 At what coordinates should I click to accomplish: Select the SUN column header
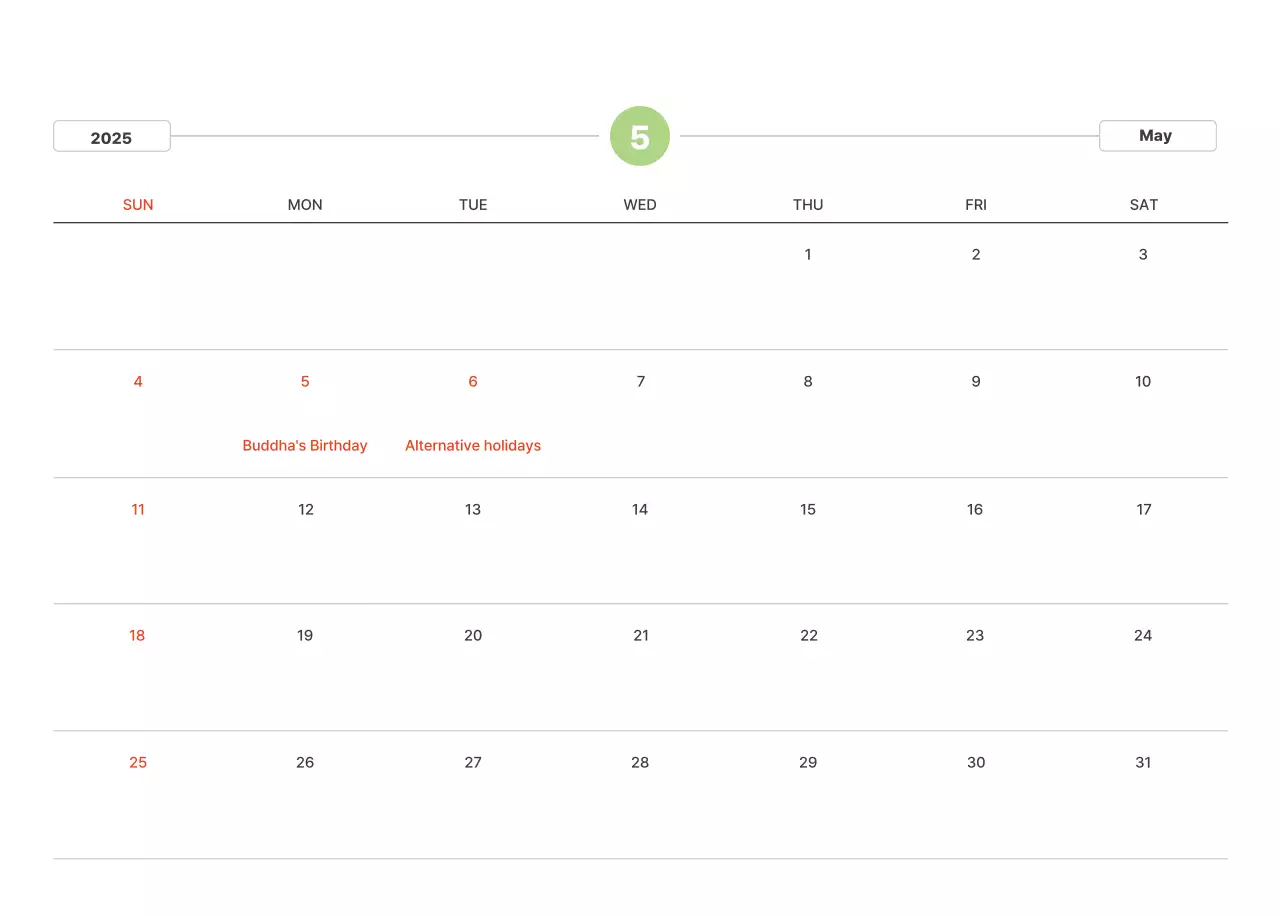pos(138,205)
